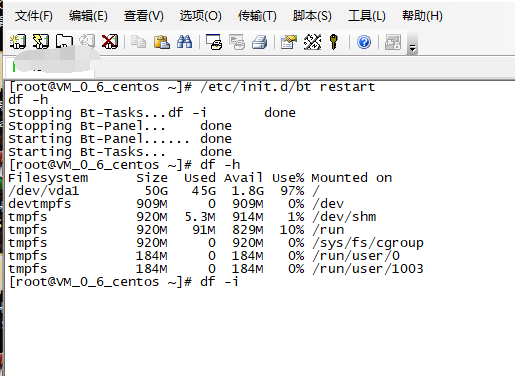Click the Disconnect red X icon
The width and height of the screenshot is (515, 376).
[110, 42]
